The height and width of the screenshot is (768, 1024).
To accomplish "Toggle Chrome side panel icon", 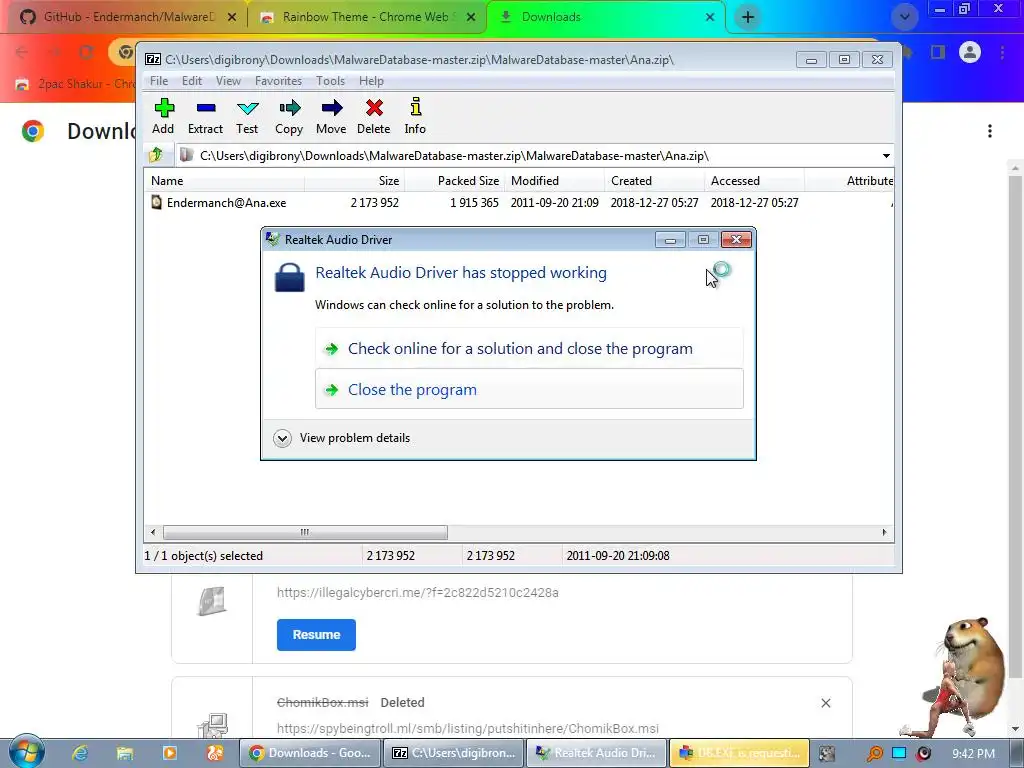I will 938,52.
